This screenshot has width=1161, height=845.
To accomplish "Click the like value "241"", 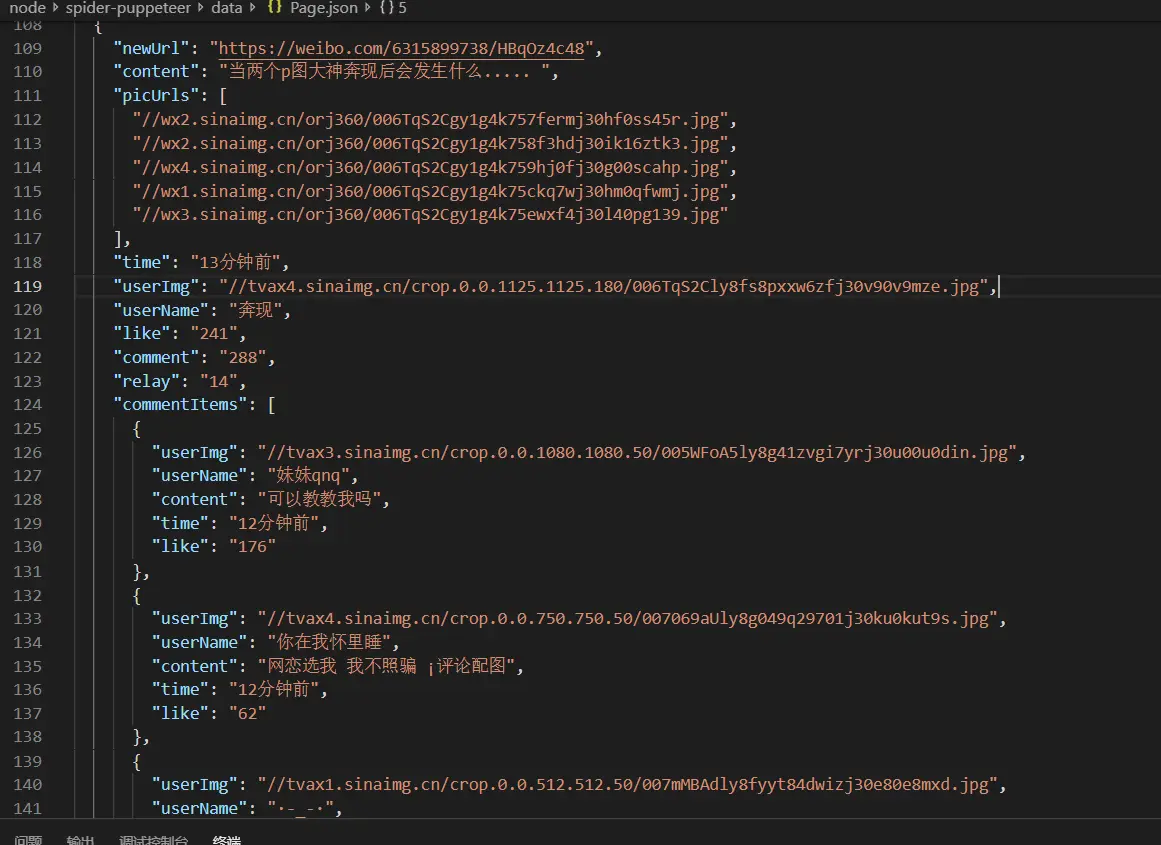I will click(214, 333).
